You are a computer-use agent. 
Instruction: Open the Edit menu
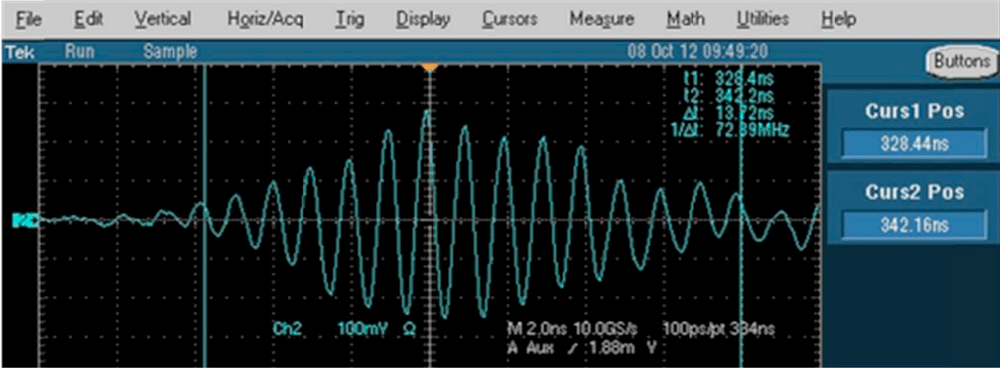click(89, 20)
